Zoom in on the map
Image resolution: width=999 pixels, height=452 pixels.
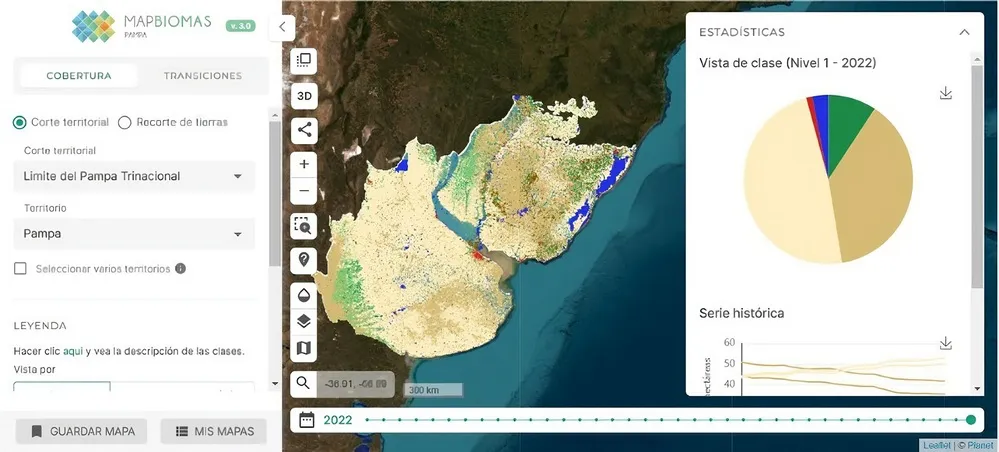[304, 163]
